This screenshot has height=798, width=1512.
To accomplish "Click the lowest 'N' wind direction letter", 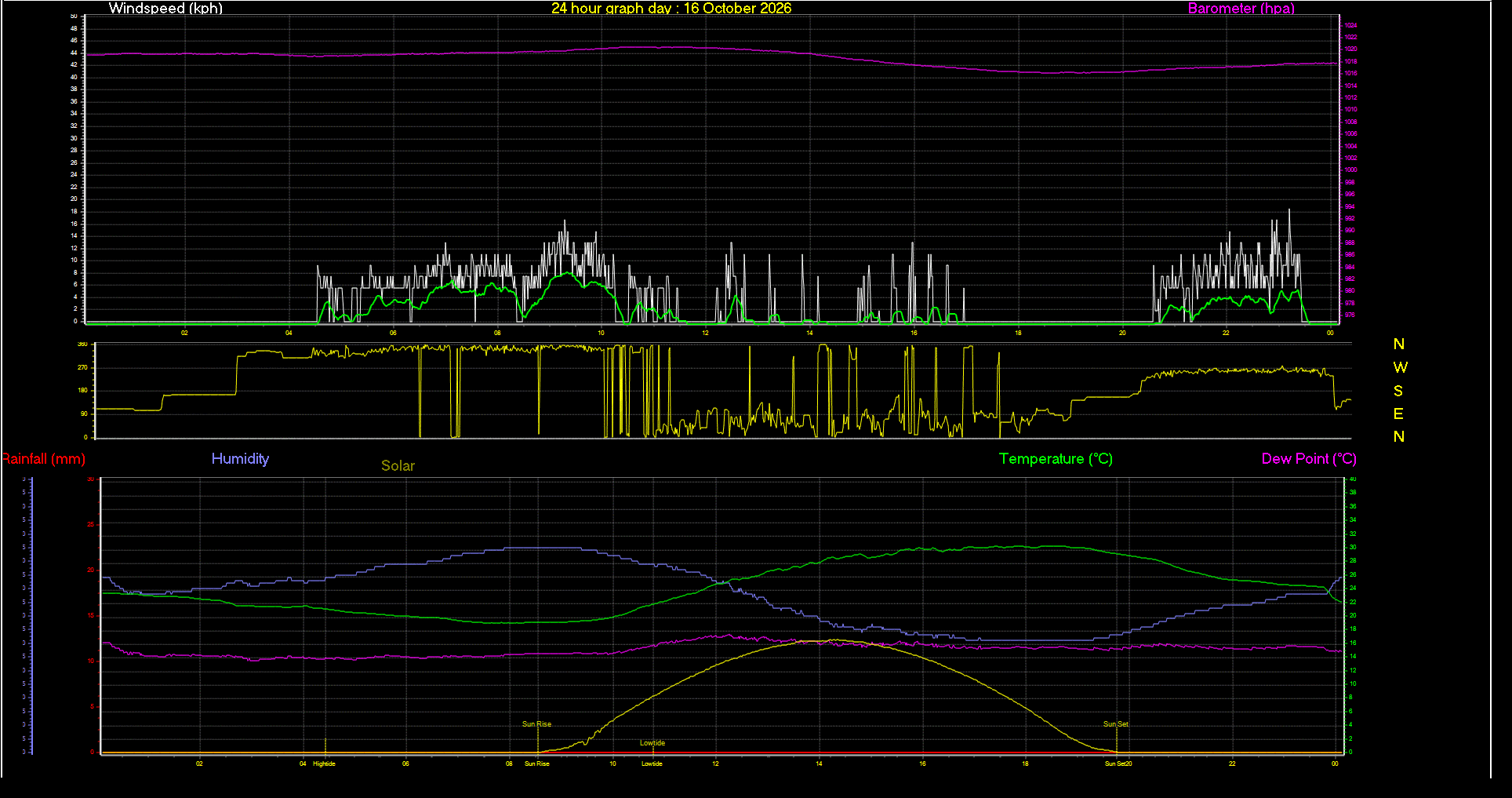I will pyautogui.click(x=1399, y=437).
